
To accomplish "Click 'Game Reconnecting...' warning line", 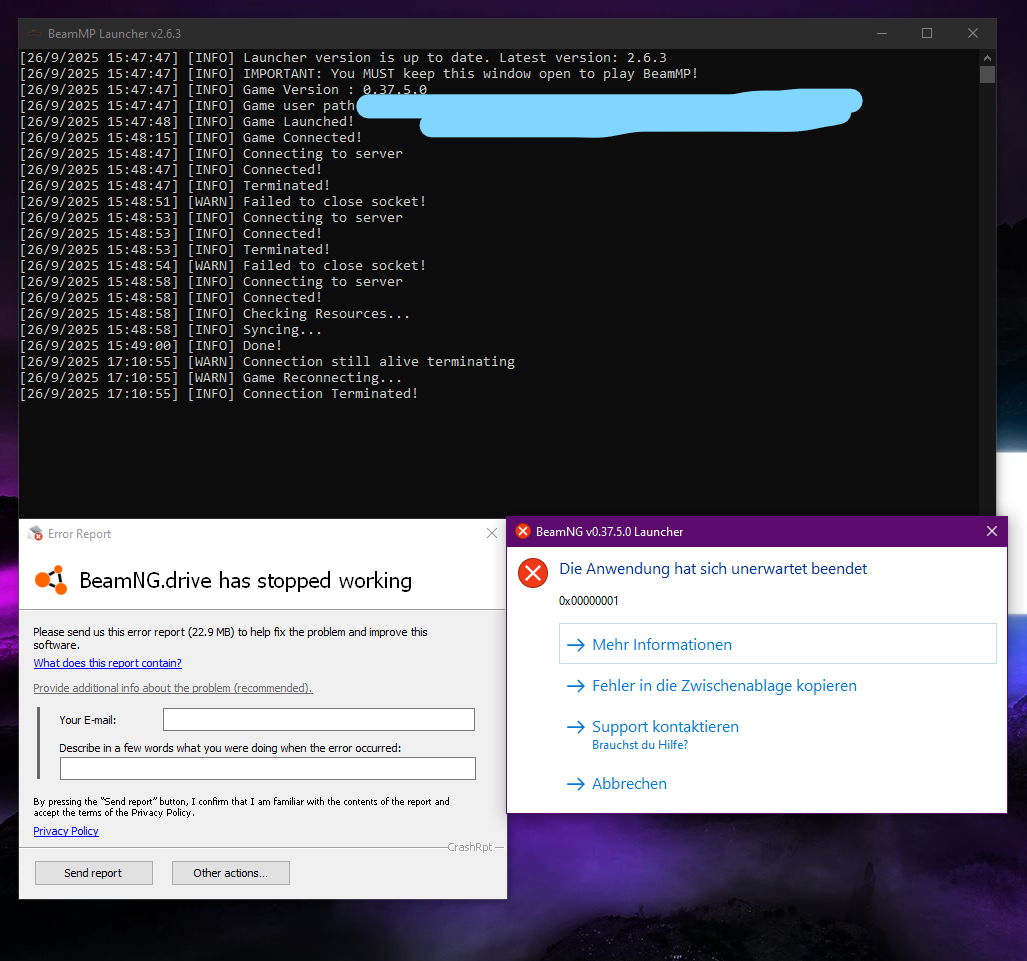I will [x=211, y=378].
